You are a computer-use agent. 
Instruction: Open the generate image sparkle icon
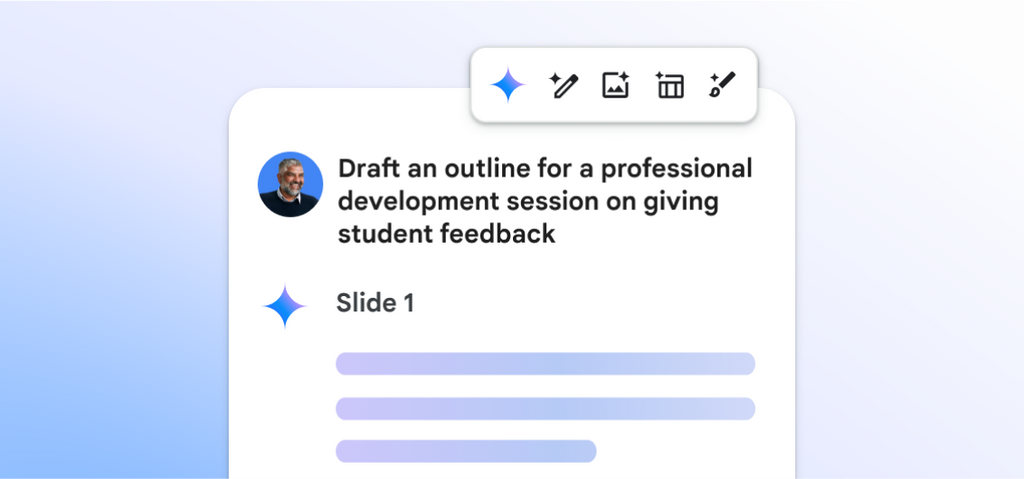click(x=616, y=86)
